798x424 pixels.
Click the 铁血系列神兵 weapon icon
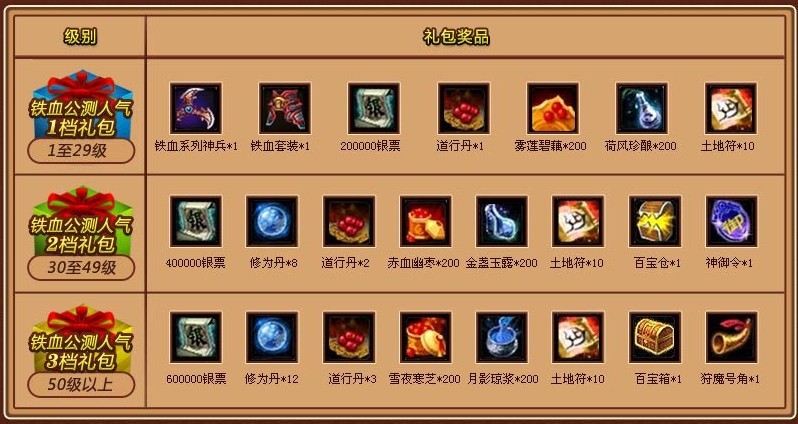pyautogui.click(x=196, y=108)
